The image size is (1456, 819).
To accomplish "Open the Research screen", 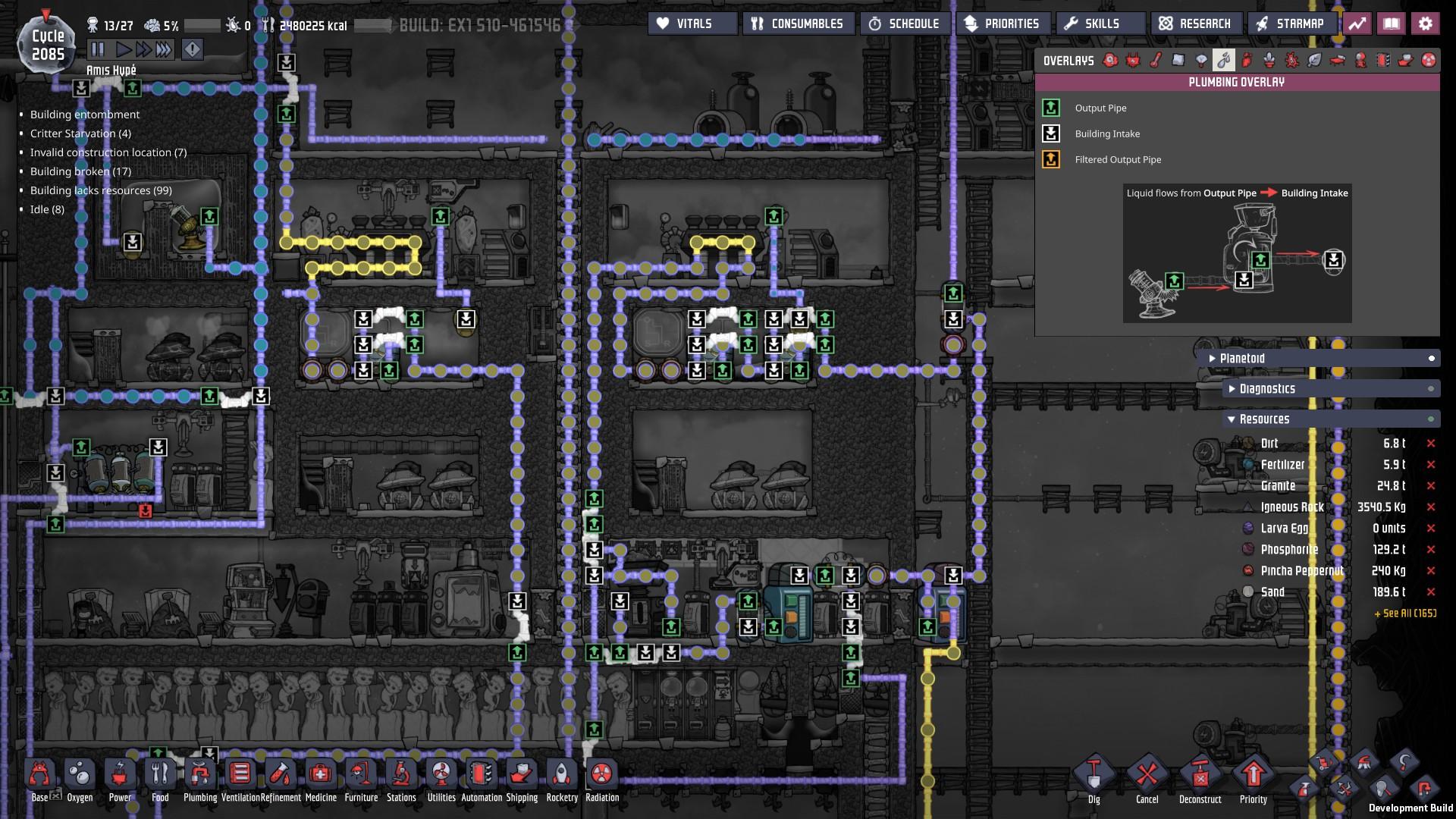I will 1196,24.
